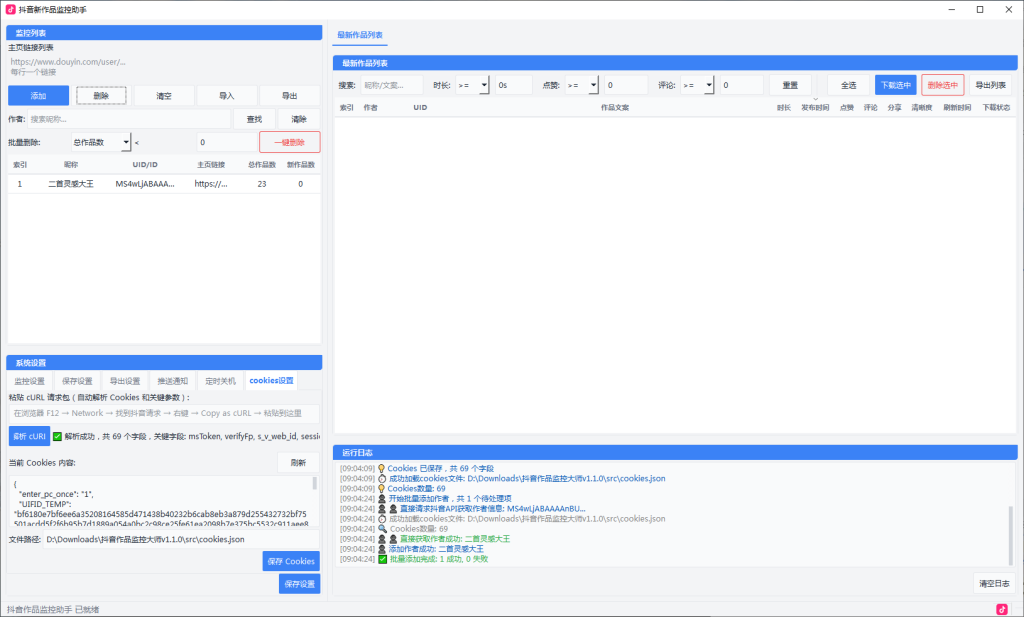Open the 点赞 comparison operator dropdown

(x=582, y=85)
